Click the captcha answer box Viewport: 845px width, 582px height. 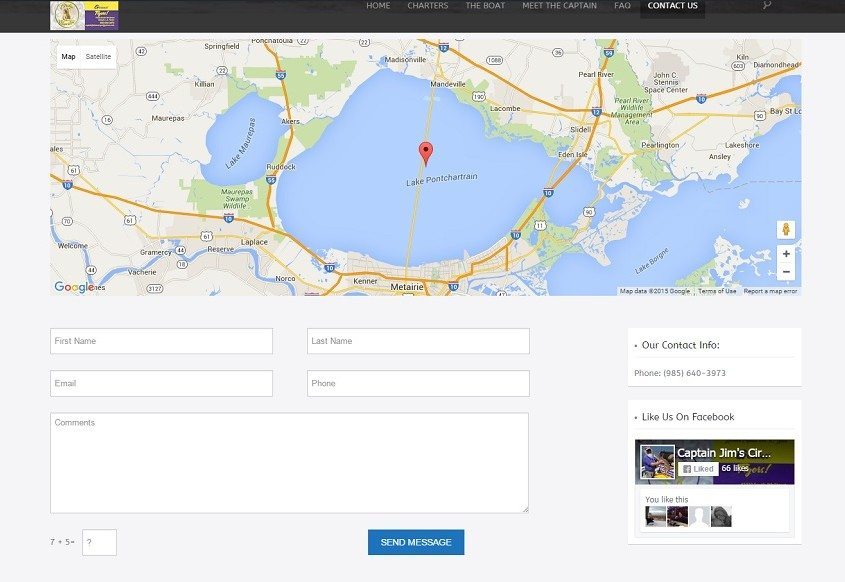click(99, 543)
